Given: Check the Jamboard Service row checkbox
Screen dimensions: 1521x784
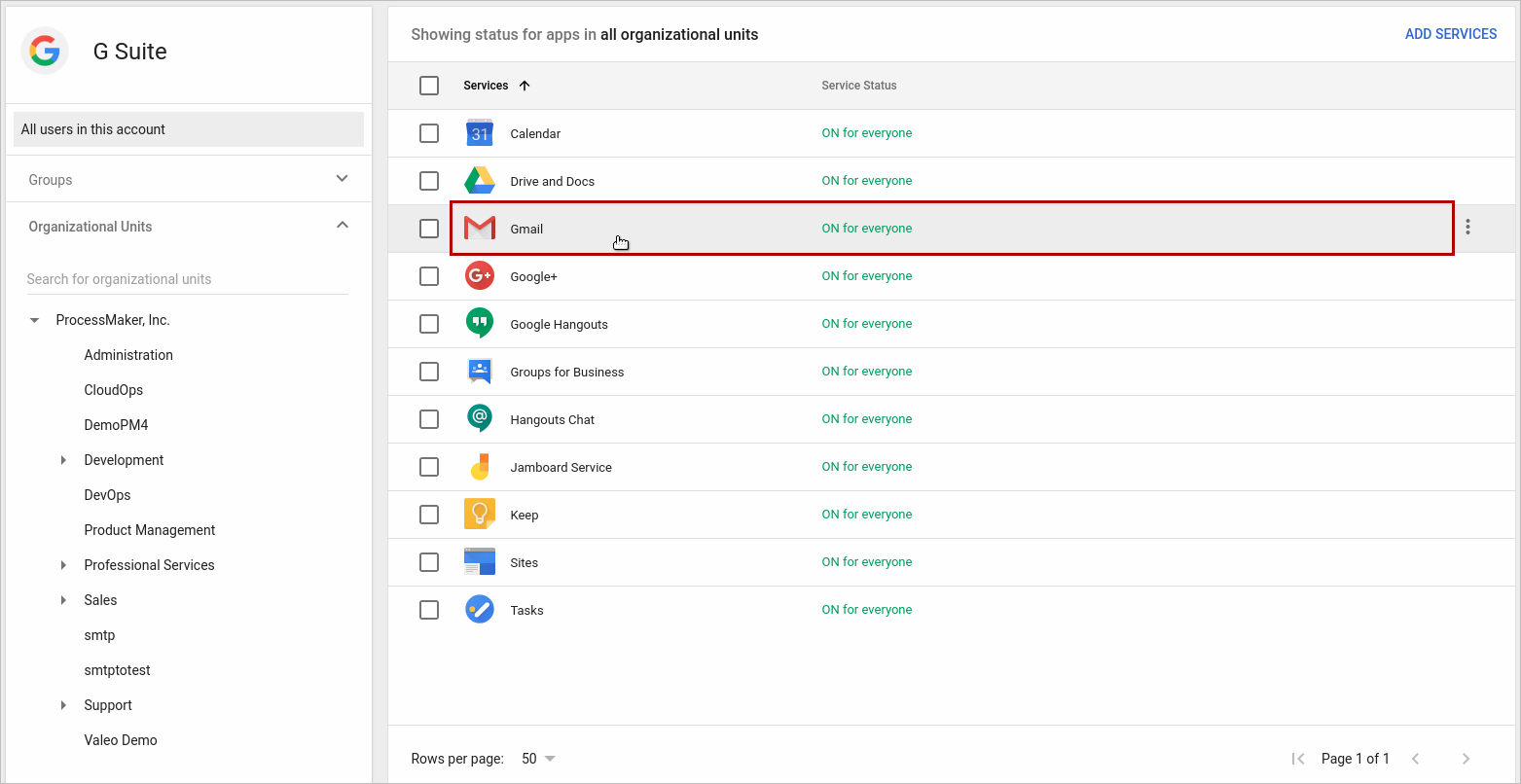Looking at the screenshot, I should click(x=429, y=467).
